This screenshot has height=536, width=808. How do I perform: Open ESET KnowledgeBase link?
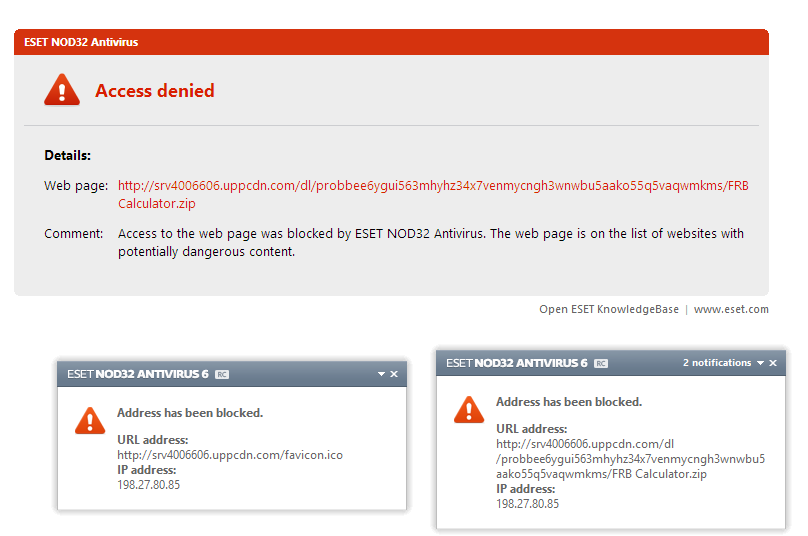609,309
